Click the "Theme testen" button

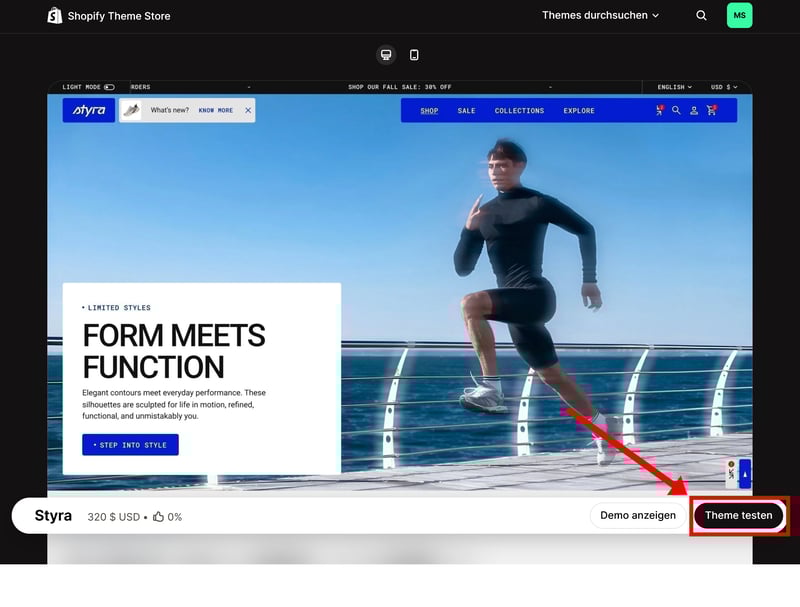click(x=738, y=516)
